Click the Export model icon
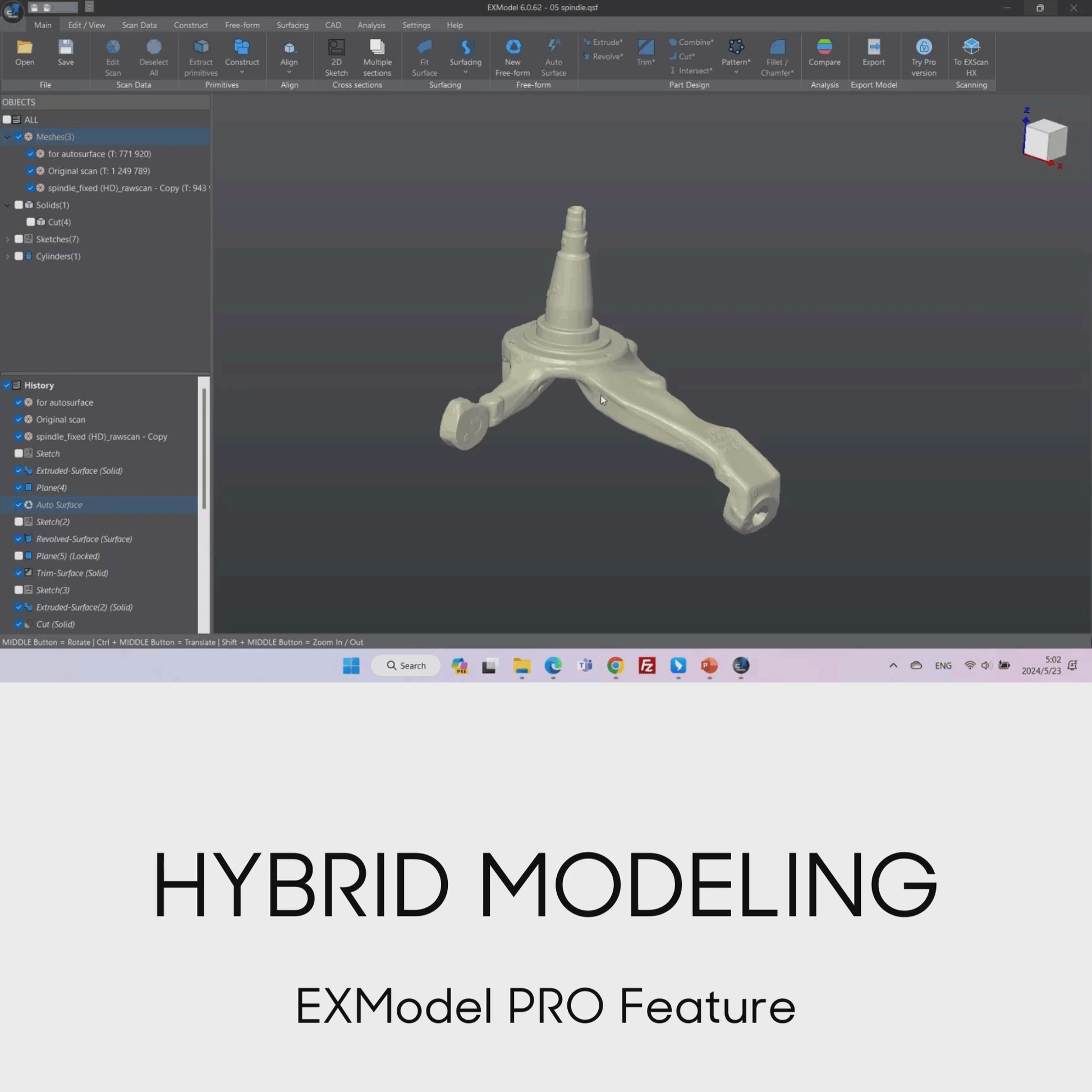This screenshot has height=1092, width=1092. pos(873,48)
